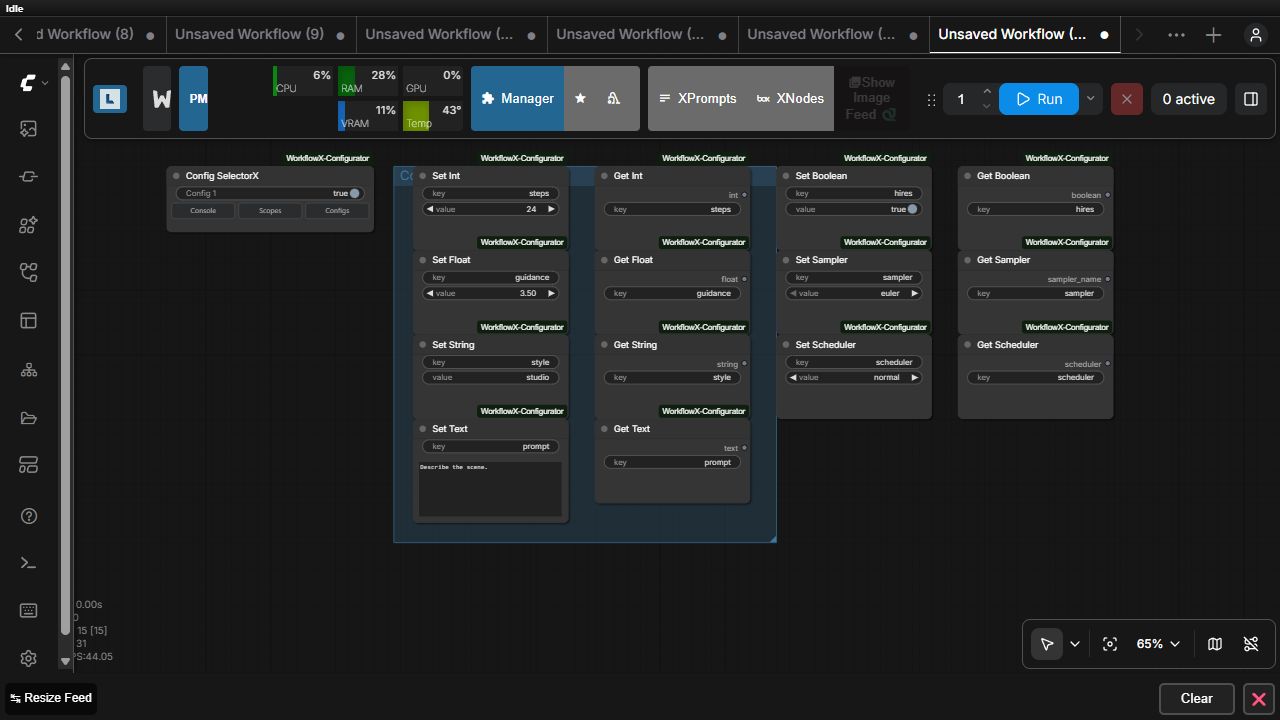The width and height of the screenshot is (1280, 720).
Task: Increase Set Int value with right arrow
Action: tap(551, 209)
